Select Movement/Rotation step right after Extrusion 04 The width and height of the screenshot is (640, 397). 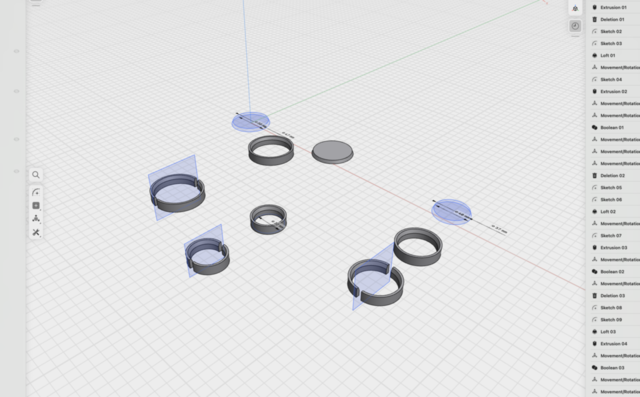tap(613, 356)
